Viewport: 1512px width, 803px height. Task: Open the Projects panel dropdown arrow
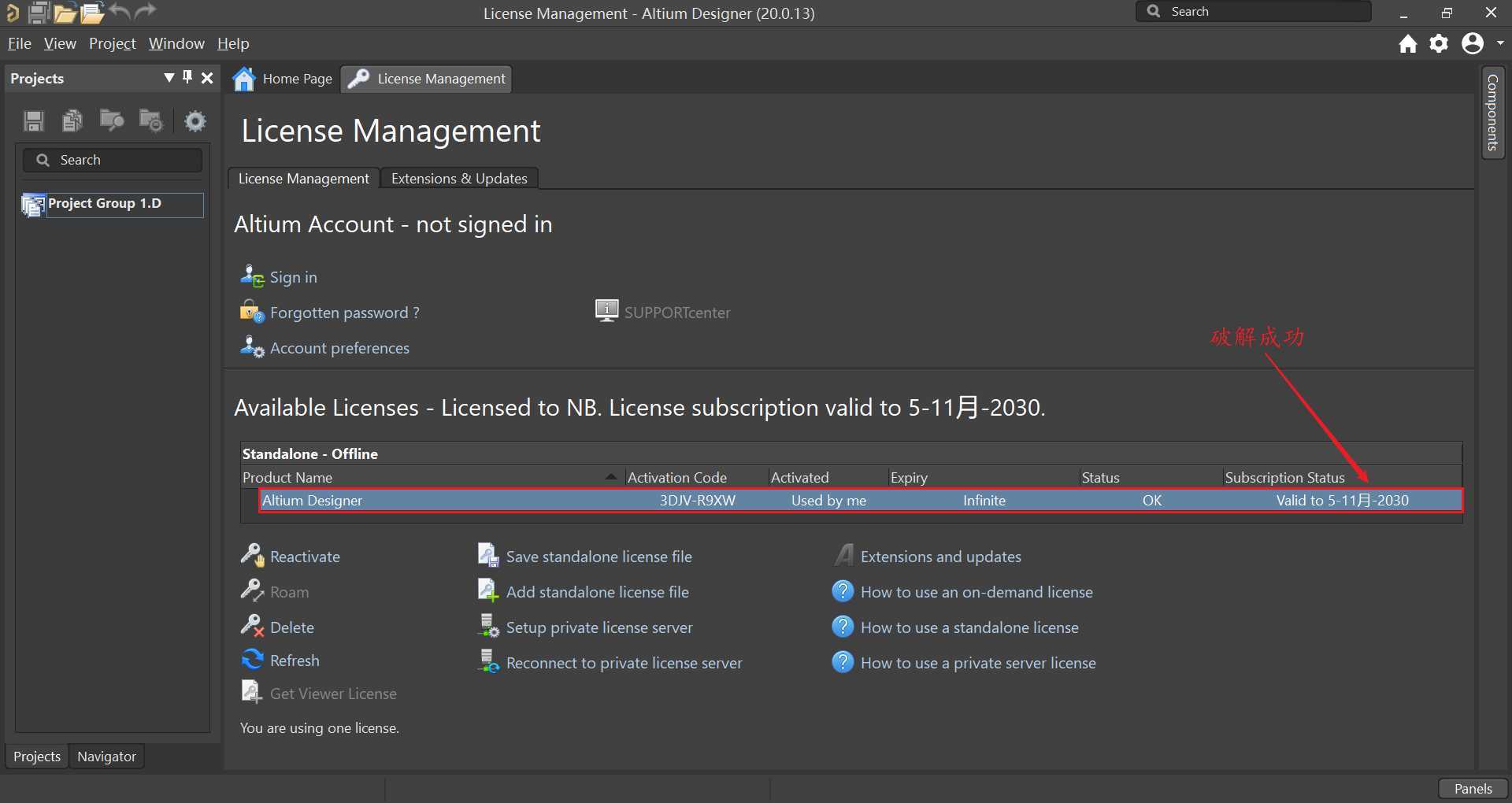[x=169, y=77]
